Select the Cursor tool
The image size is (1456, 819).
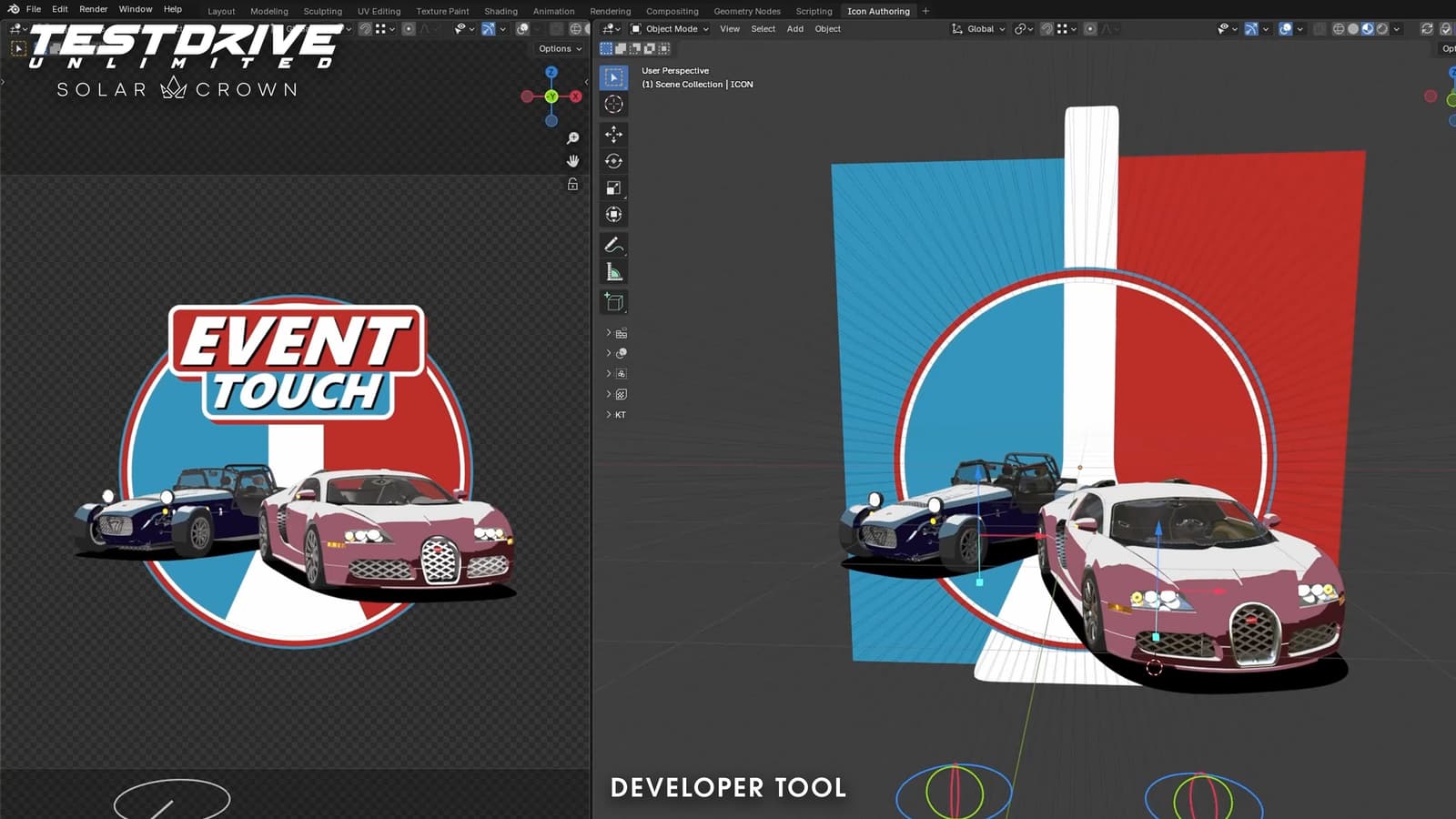(614, 105)
